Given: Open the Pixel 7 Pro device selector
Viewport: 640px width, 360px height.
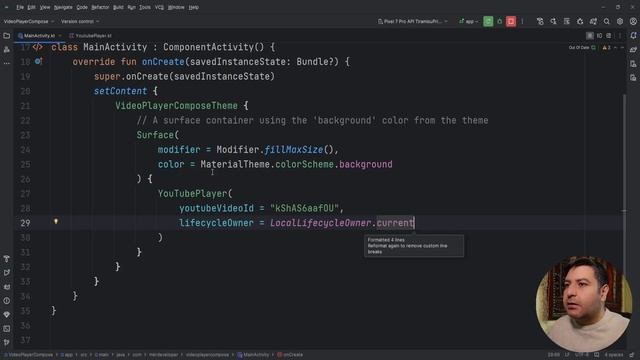Looking at the screenshot, I should click(413, 21).
